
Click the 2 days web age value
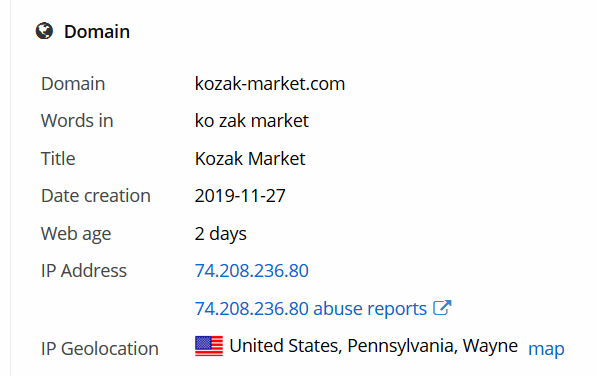tap(220, 234)
